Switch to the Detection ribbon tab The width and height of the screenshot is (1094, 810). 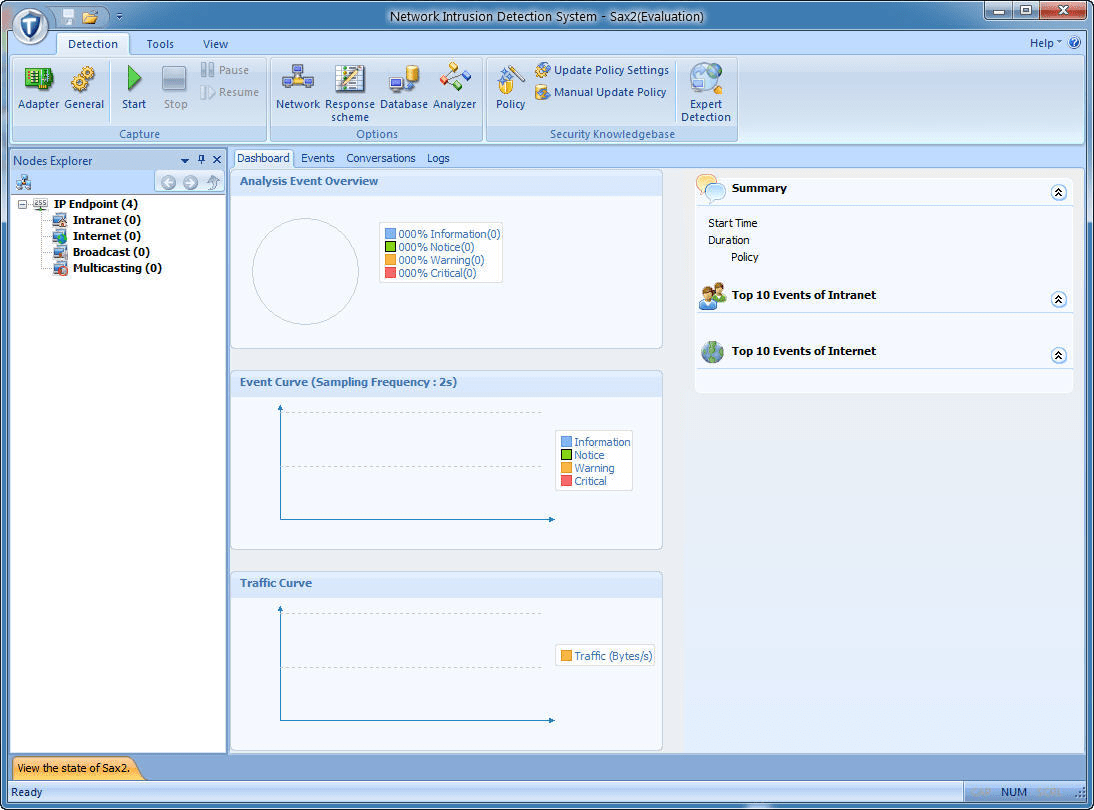pyautogui.click(x=93, y=44)
